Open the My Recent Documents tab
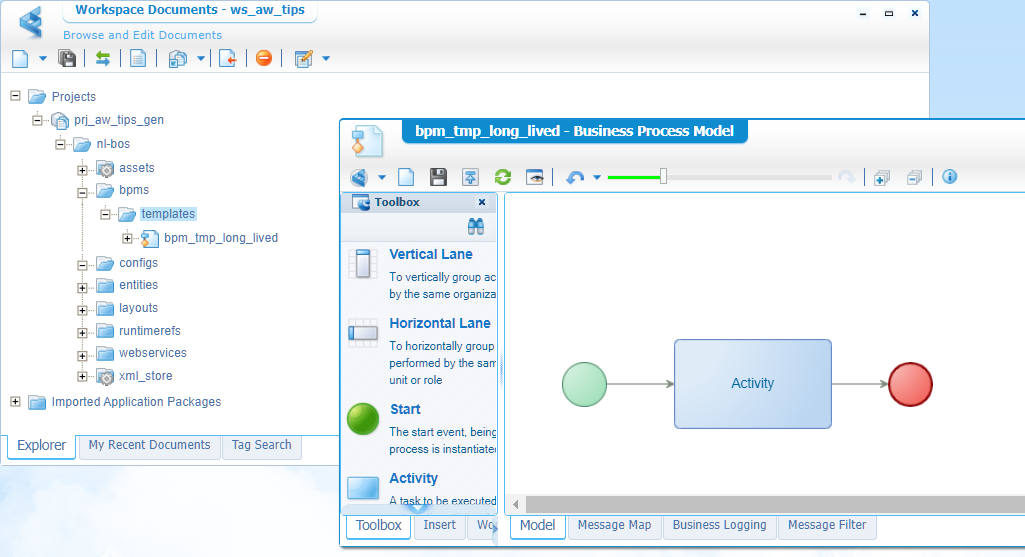 (x=149, y=445)
